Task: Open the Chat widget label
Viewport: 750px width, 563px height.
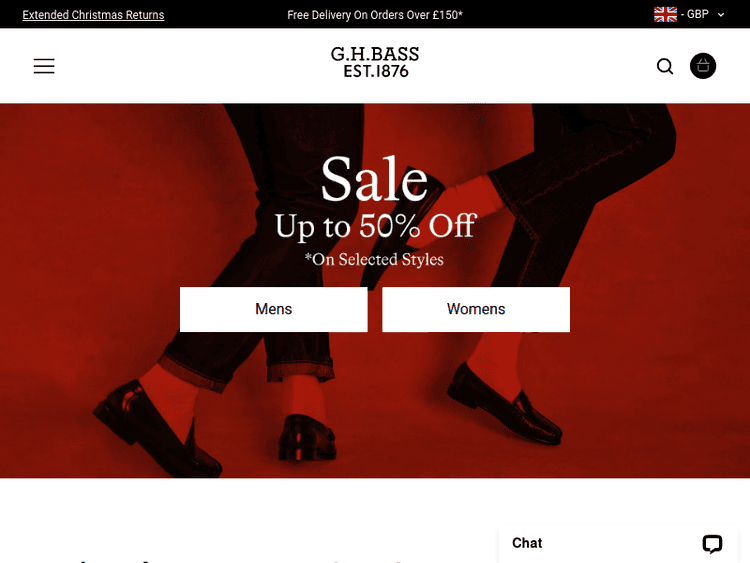Action: [527, 543]
